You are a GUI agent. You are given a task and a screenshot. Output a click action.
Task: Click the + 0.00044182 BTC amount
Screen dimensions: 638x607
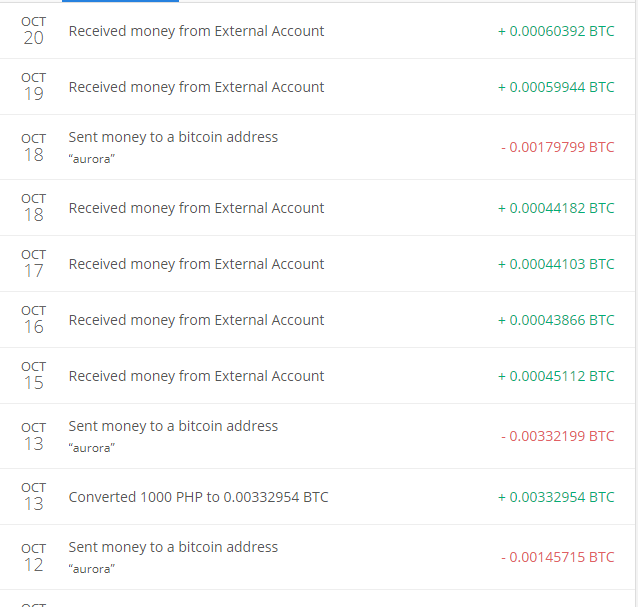[556, 208]
